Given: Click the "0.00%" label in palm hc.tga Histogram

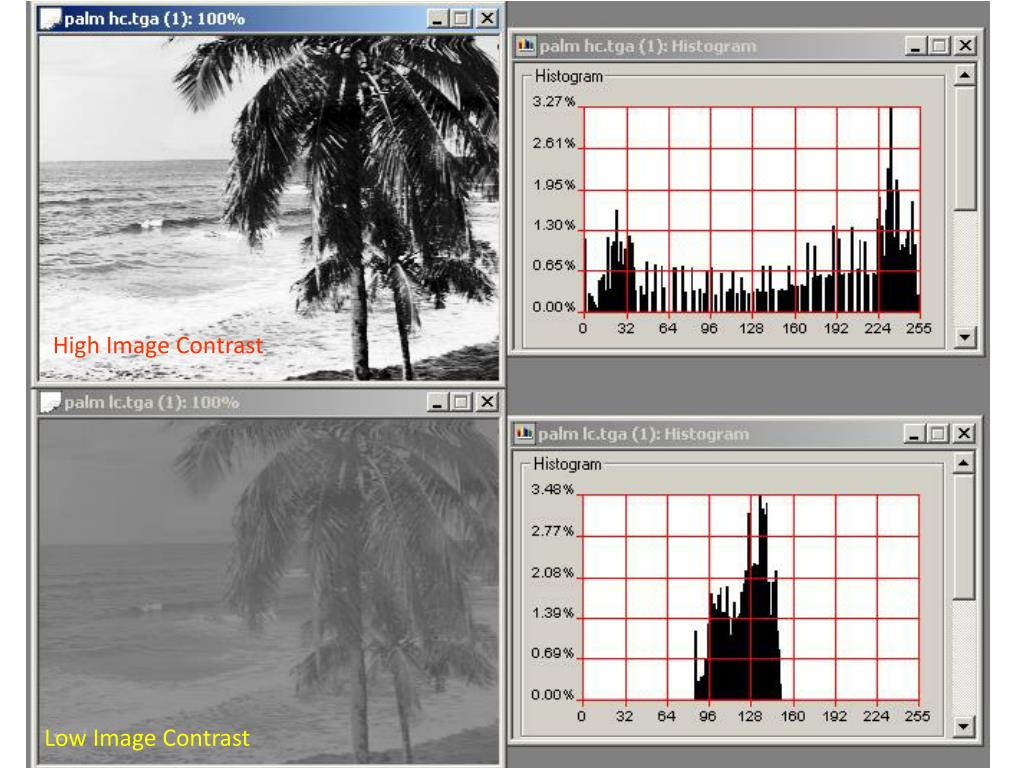Looking at the screenshot, I should pyautogui.click(x=554, y=307).
